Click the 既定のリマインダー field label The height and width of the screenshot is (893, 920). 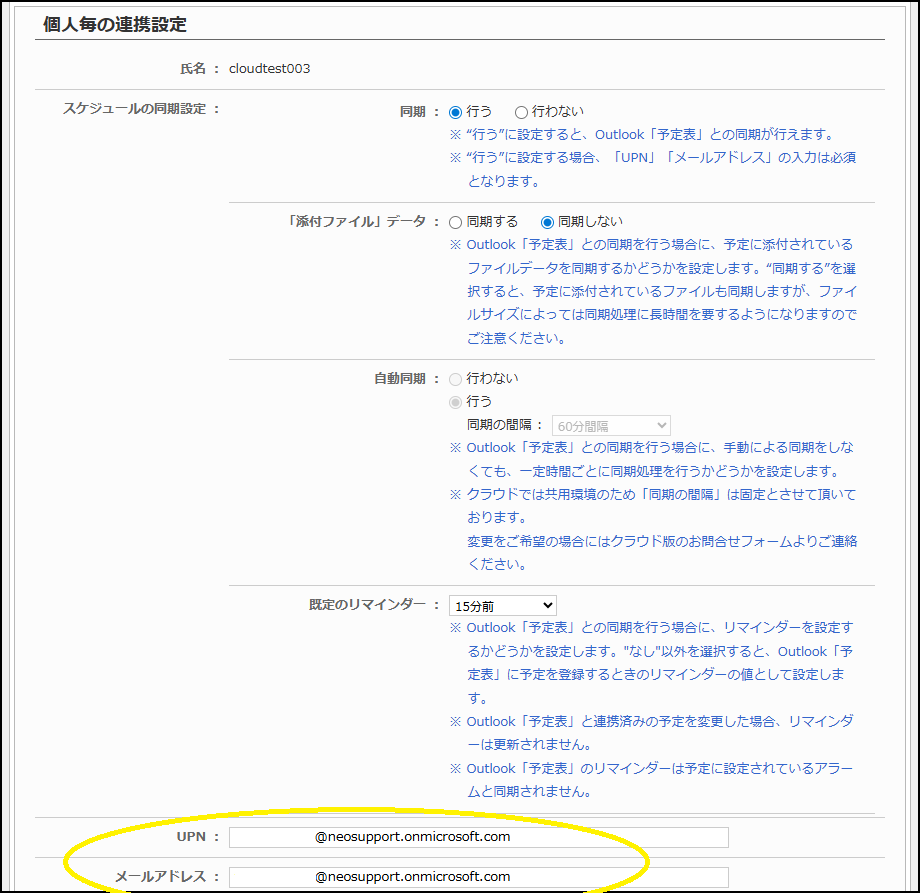[368, 605]
